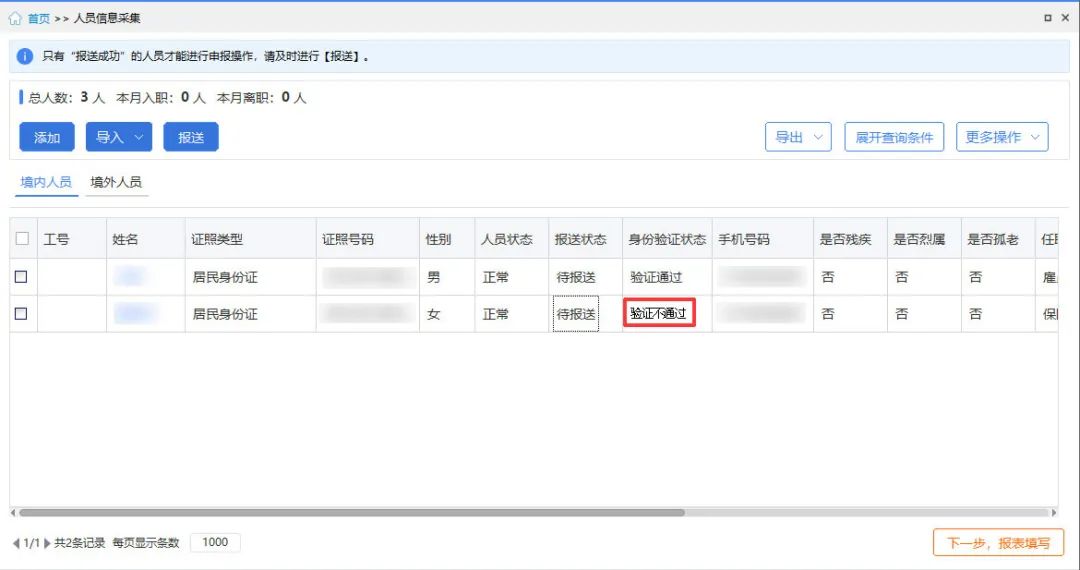Click 下一步，报表填写 button
This screenshot has width=1080, height=570.
coord(998,543)
